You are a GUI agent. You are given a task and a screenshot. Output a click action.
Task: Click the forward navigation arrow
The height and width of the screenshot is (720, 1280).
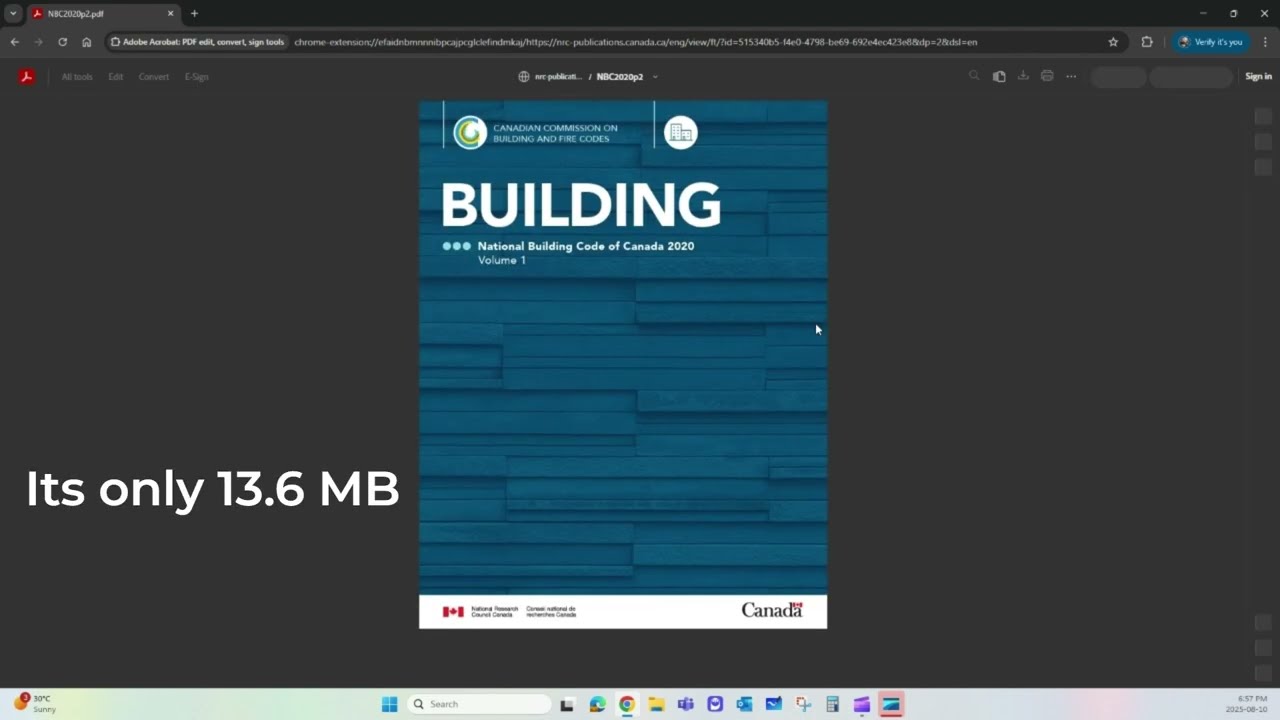(38, 42)
